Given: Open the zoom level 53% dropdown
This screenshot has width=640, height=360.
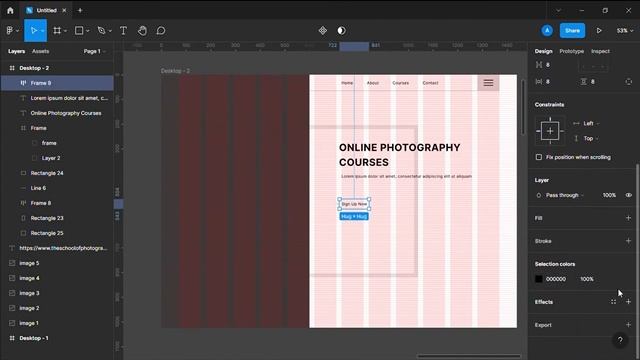Looking at the screenshot, I should [x=624, y=31].
